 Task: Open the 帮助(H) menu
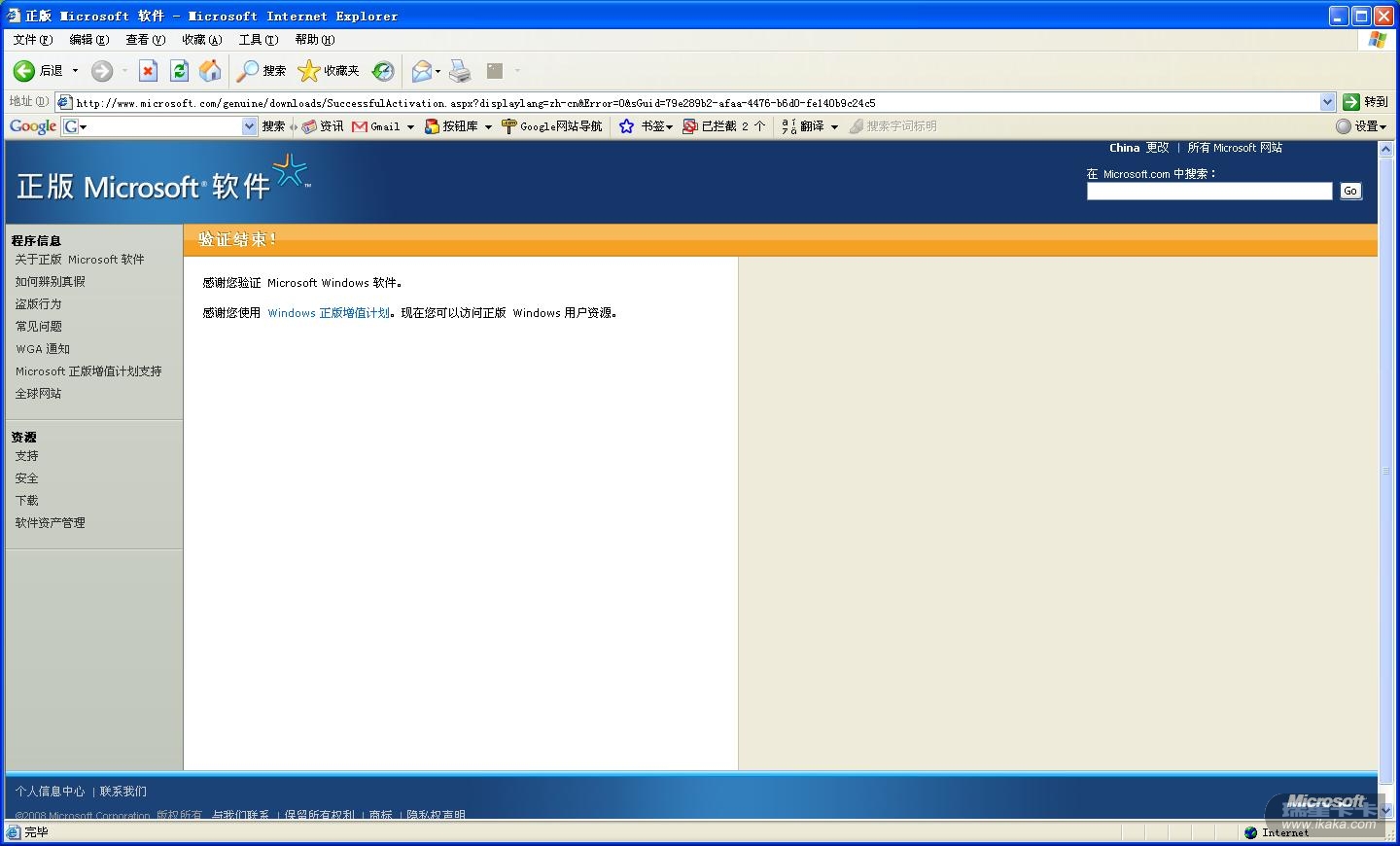[x=314, y=40]
